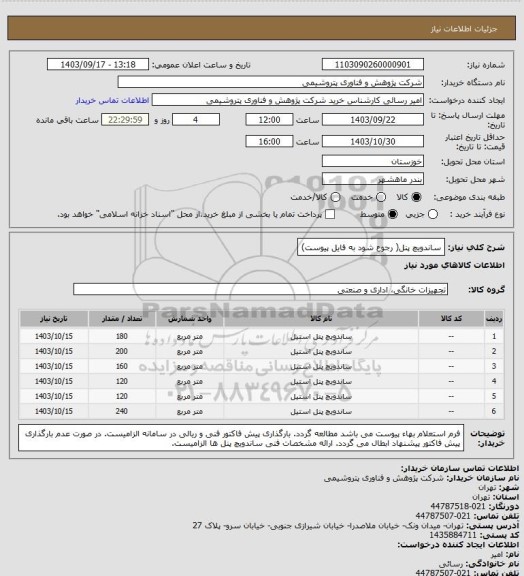This screenshot has width=524, height=576.
Task: Click the response deadline date 1403/09/22
Action: coord(373,120)
